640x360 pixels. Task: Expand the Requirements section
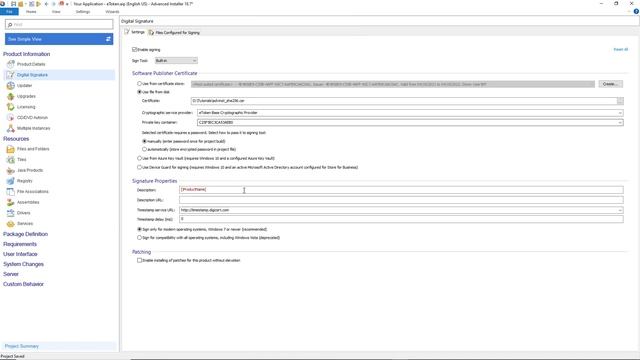click(20, 244)
